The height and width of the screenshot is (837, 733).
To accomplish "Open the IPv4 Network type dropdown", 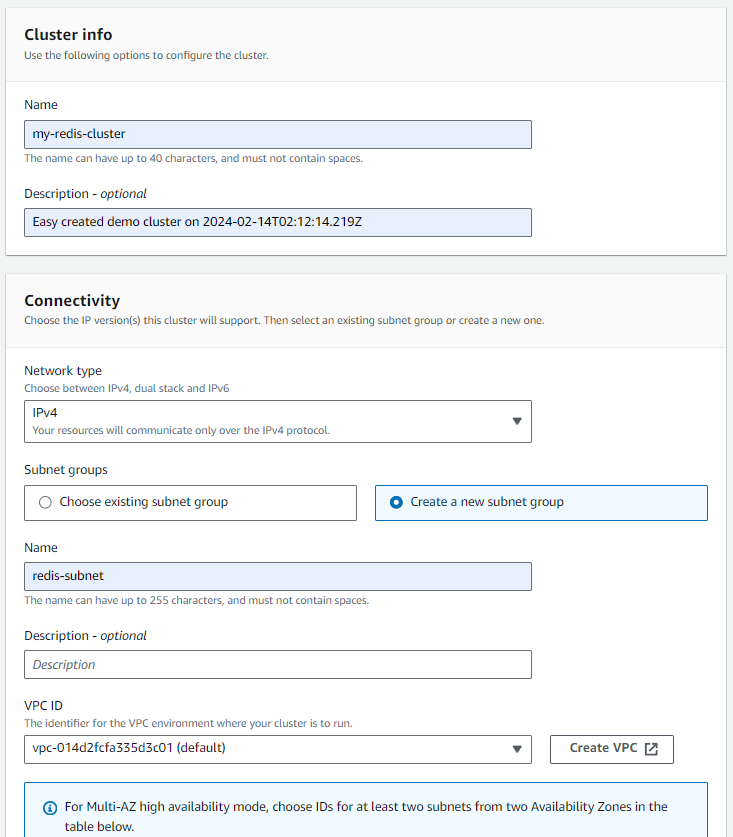I will pyautogui.click(x=278, y=421).
